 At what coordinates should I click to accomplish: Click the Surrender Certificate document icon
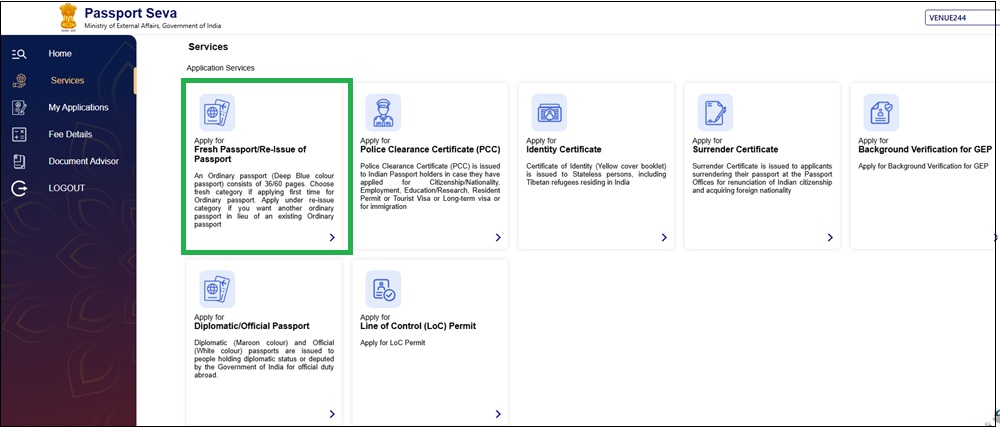(715, 113)
